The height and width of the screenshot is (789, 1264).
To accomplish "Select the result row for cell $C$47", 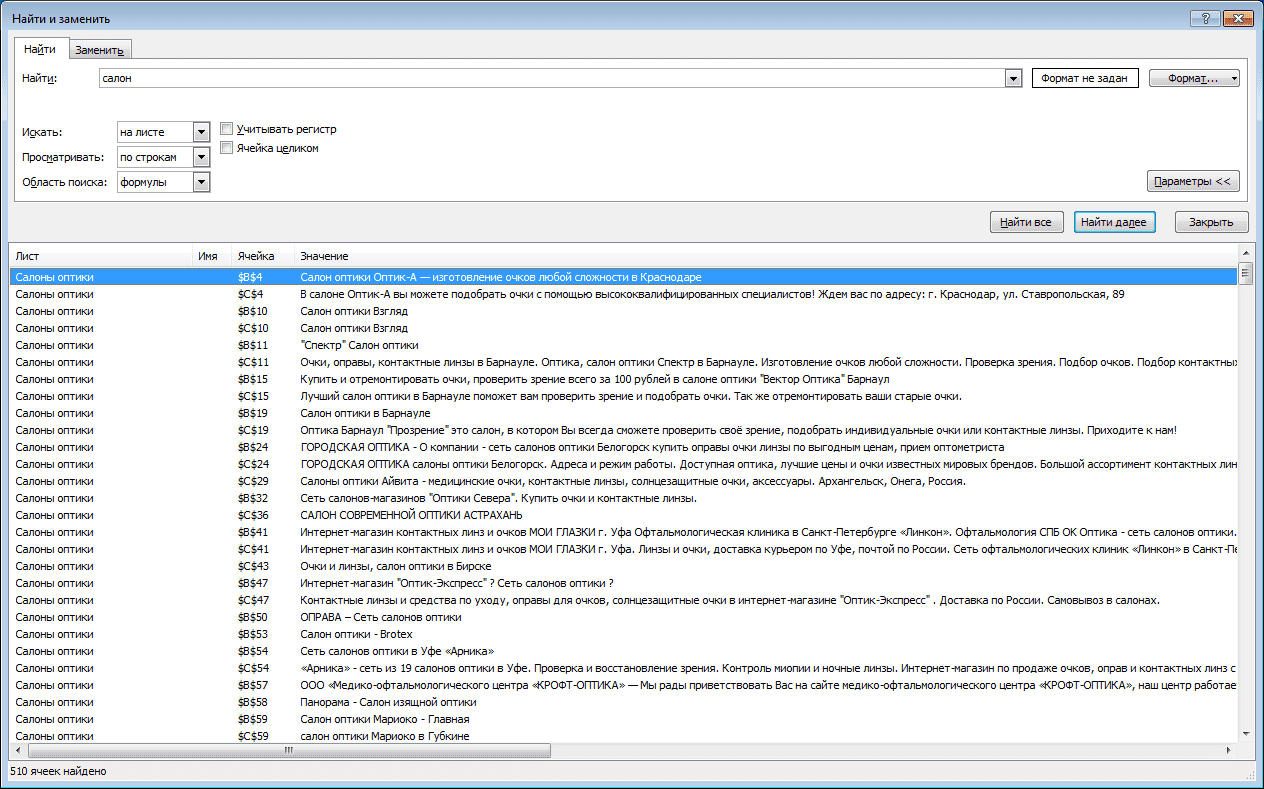I will point(624,600).
